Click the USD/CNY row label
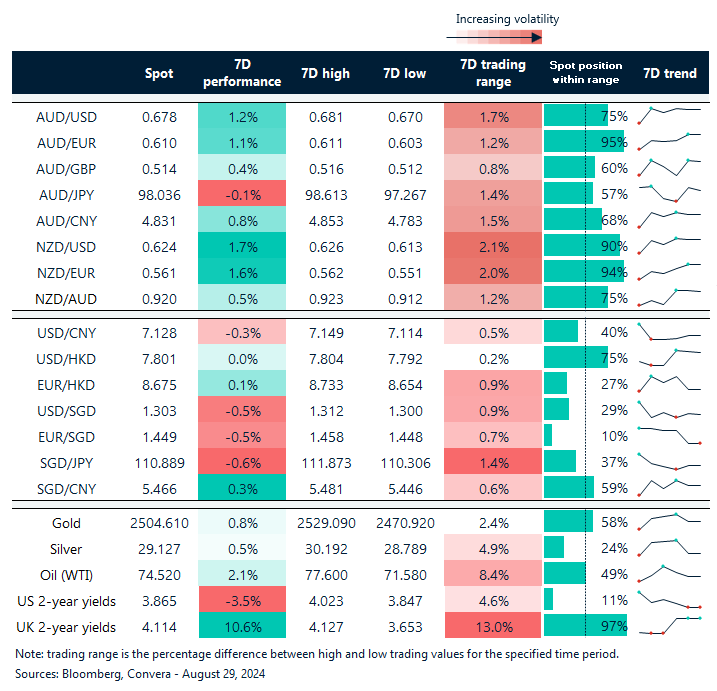The height and width of the screenshot is (691, 717). 67,331
